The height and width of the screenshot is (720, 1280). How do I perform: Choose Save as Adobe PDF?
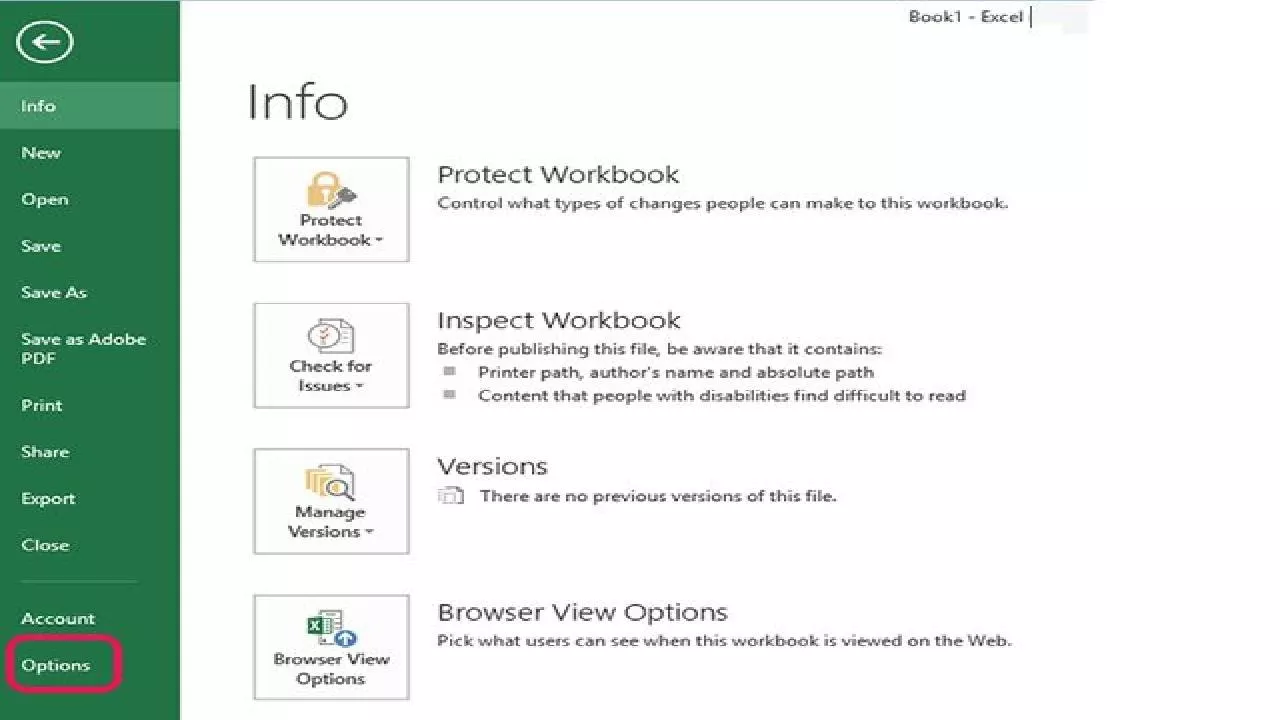coord(84,349)
